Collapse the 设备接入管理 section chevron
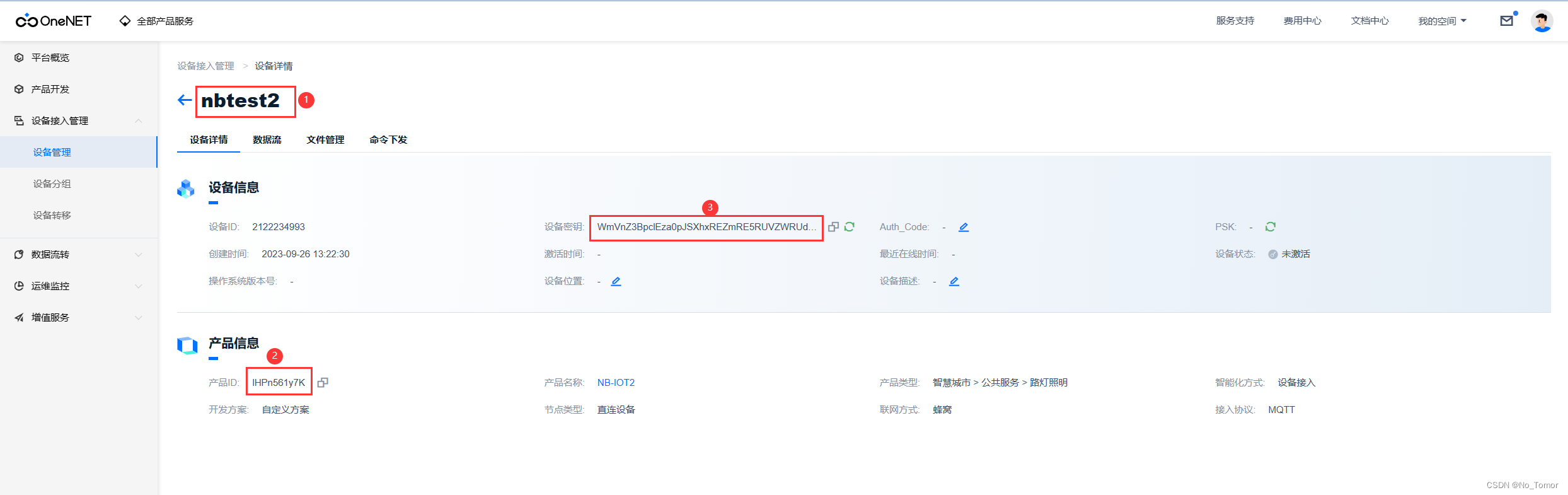The height and width of the screenshot is (495, 1568). [x=139, y=120]
